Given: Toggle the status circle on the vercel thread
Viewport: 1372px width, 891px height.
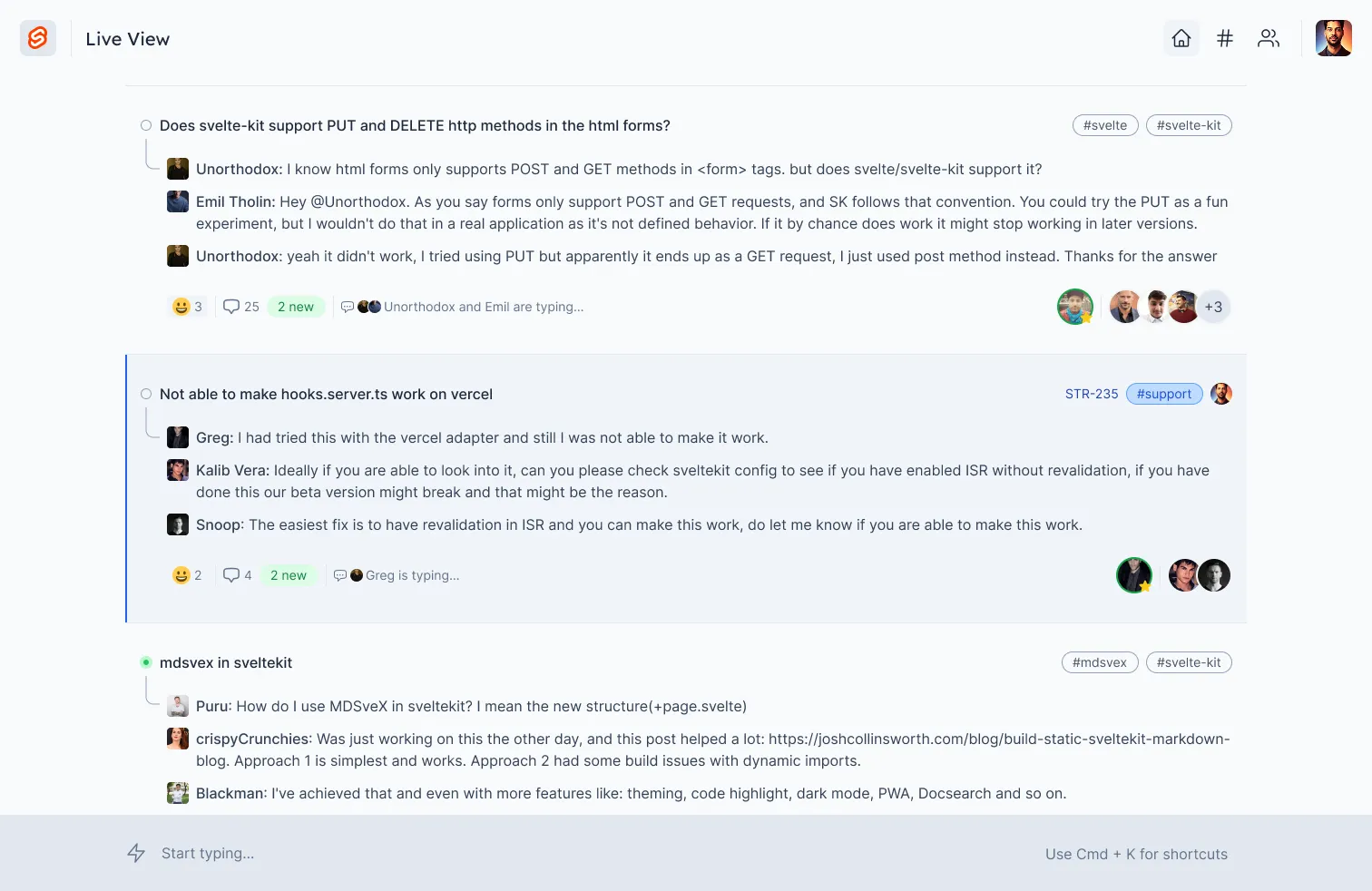Looking at the screenshot, I should (x=145, y=394).
